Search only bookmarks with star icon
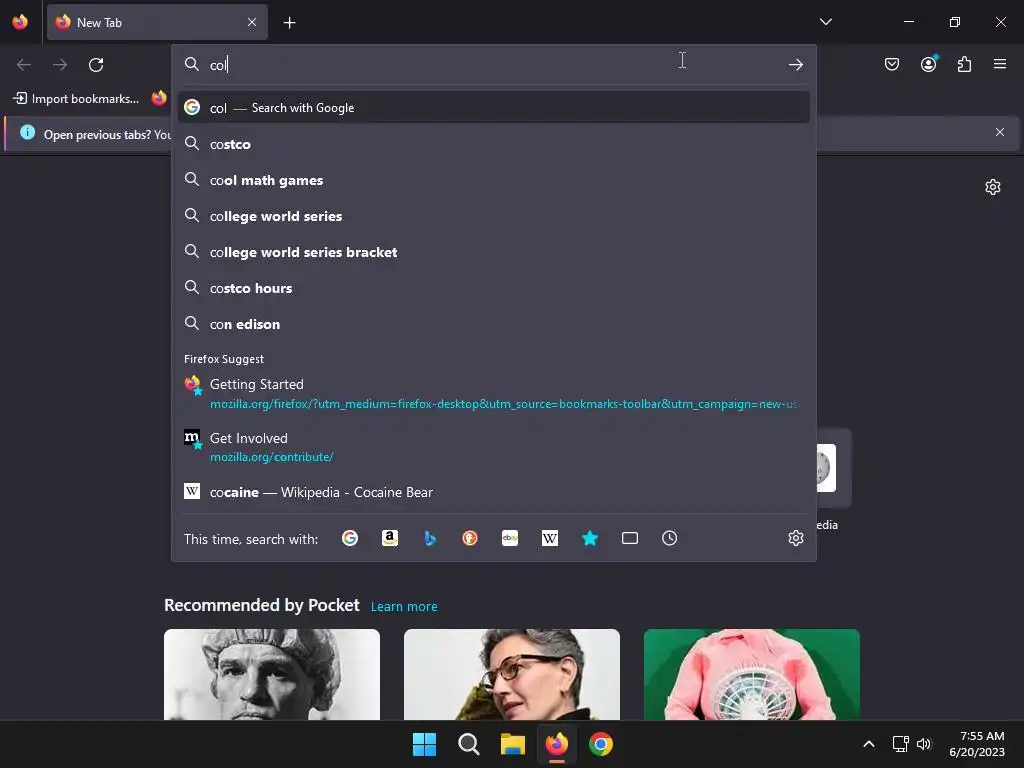 [x=590, y=538]
